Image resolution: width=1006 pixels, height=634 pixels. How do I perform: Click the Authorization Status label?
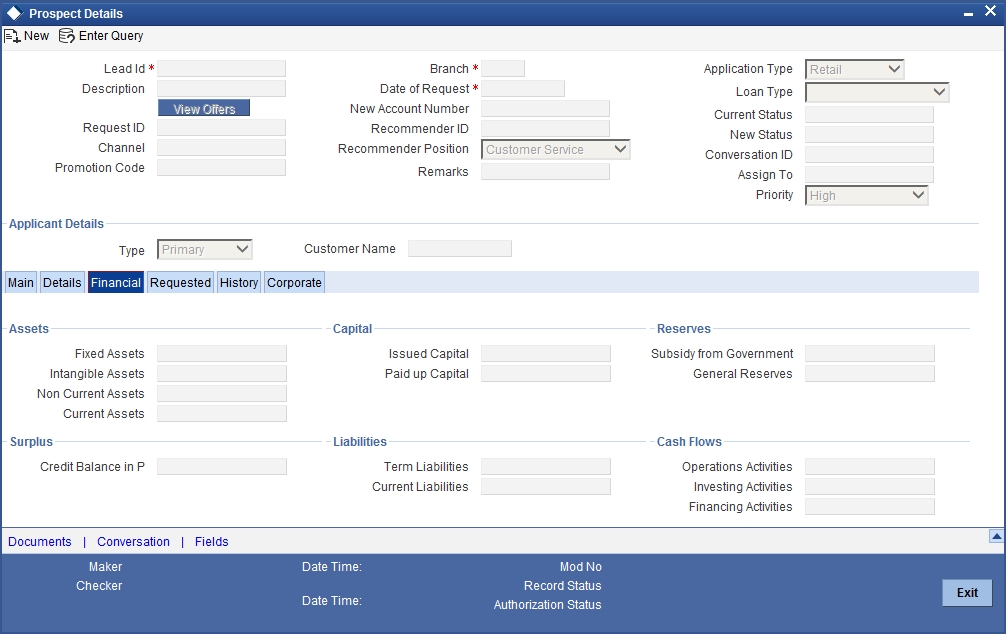(547, 604)
